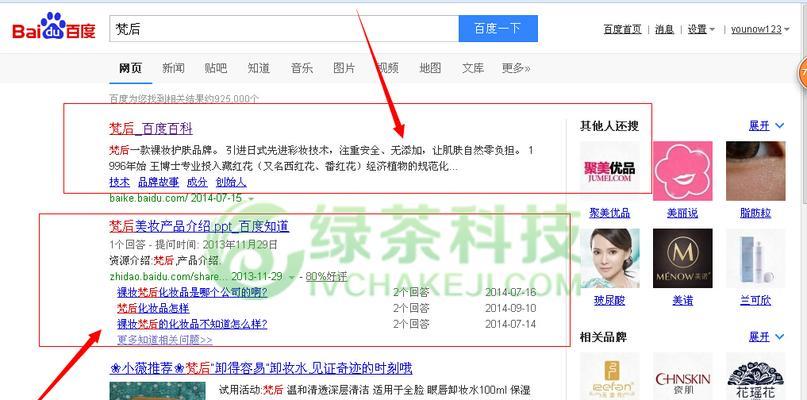Viewport: 807px width, 400px height.
Task: Click the 兰可欣 product thumbnail
Action: tap(756, 258)
